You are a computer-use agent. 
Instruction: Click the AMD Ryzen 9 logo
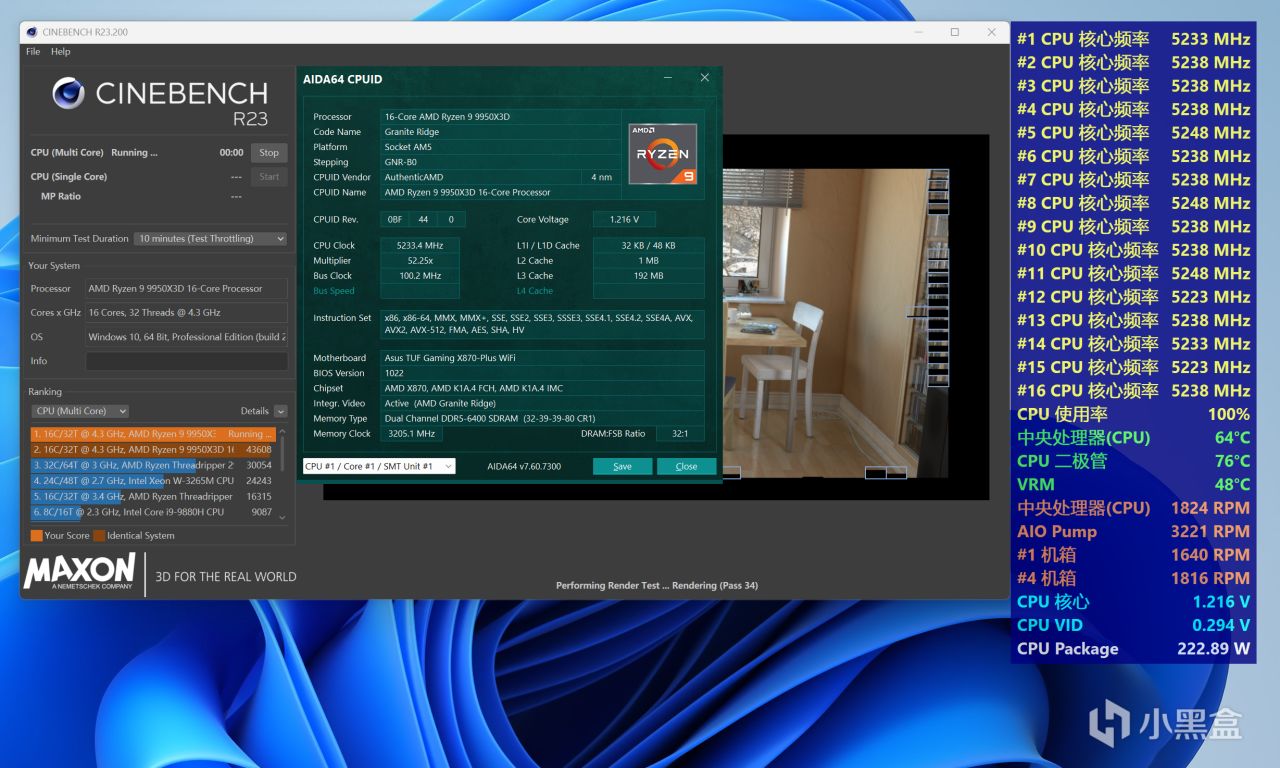click(x=662, y=154)
